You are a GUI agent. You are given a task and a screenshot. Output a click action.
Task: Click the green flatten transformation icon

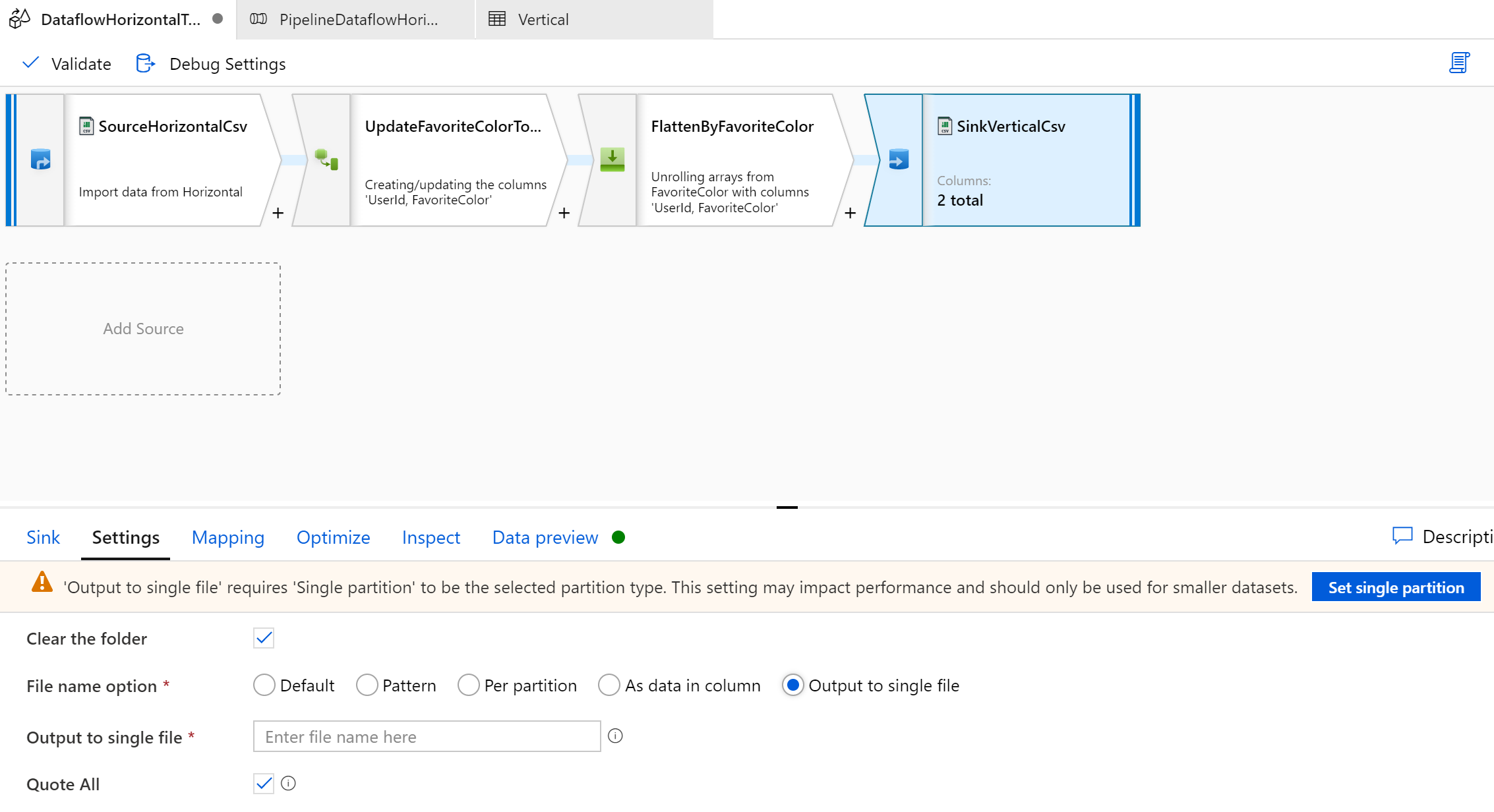(612, 159)
